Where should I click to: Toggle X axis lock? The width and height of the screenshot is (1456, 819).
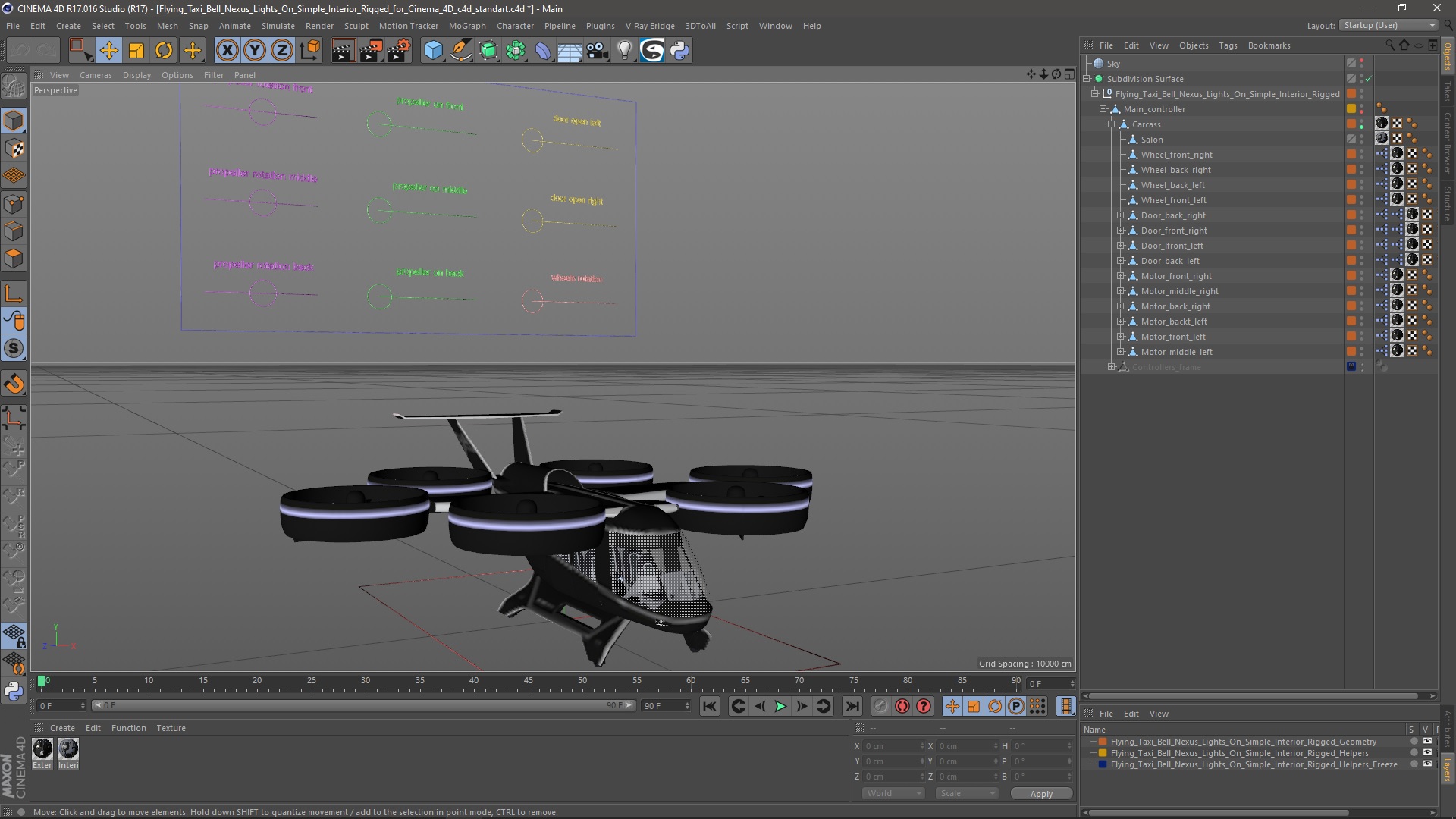227,50
